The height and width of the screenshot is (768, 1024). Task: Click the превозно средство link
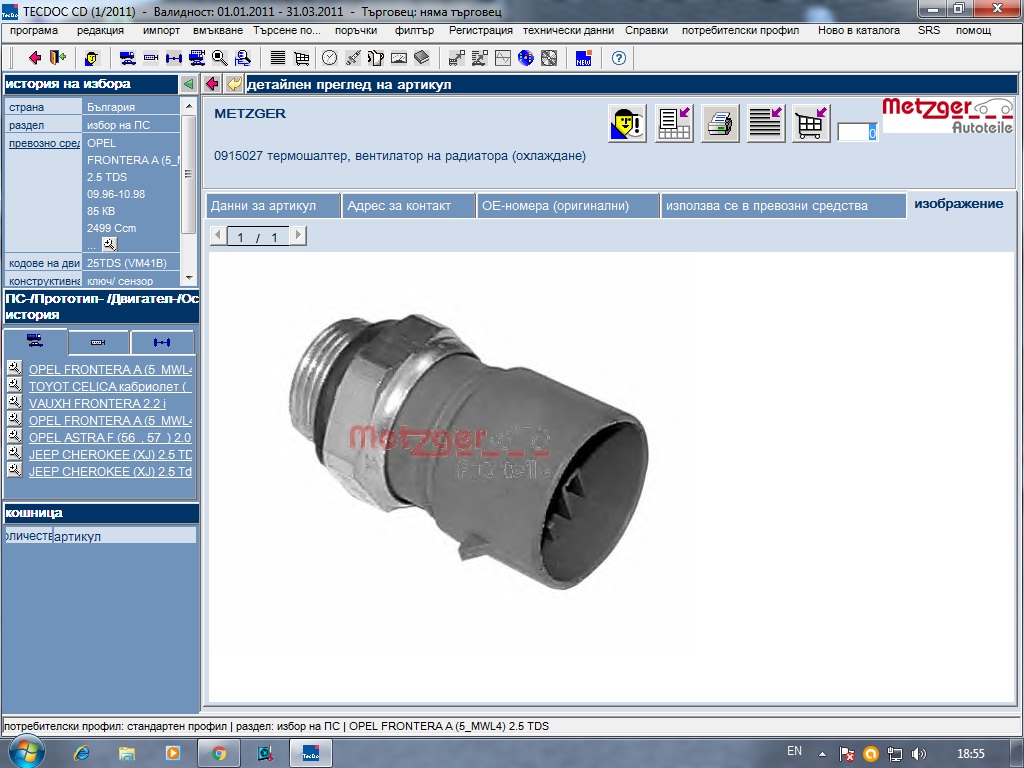44,143
